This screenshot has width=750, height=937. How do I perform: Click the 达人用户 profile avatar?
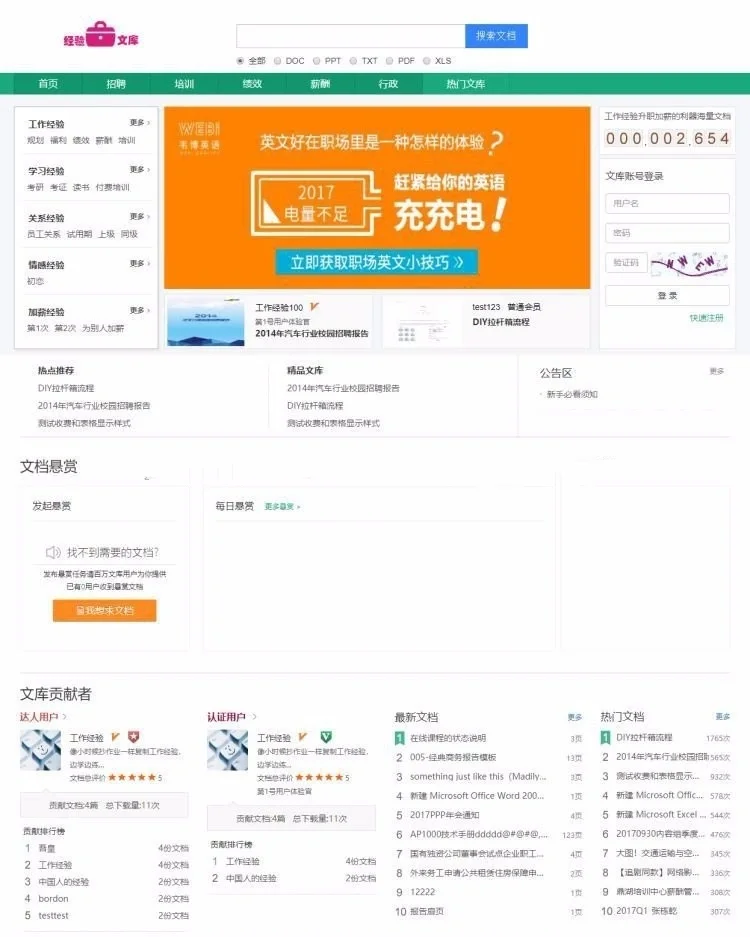(40, 750)
